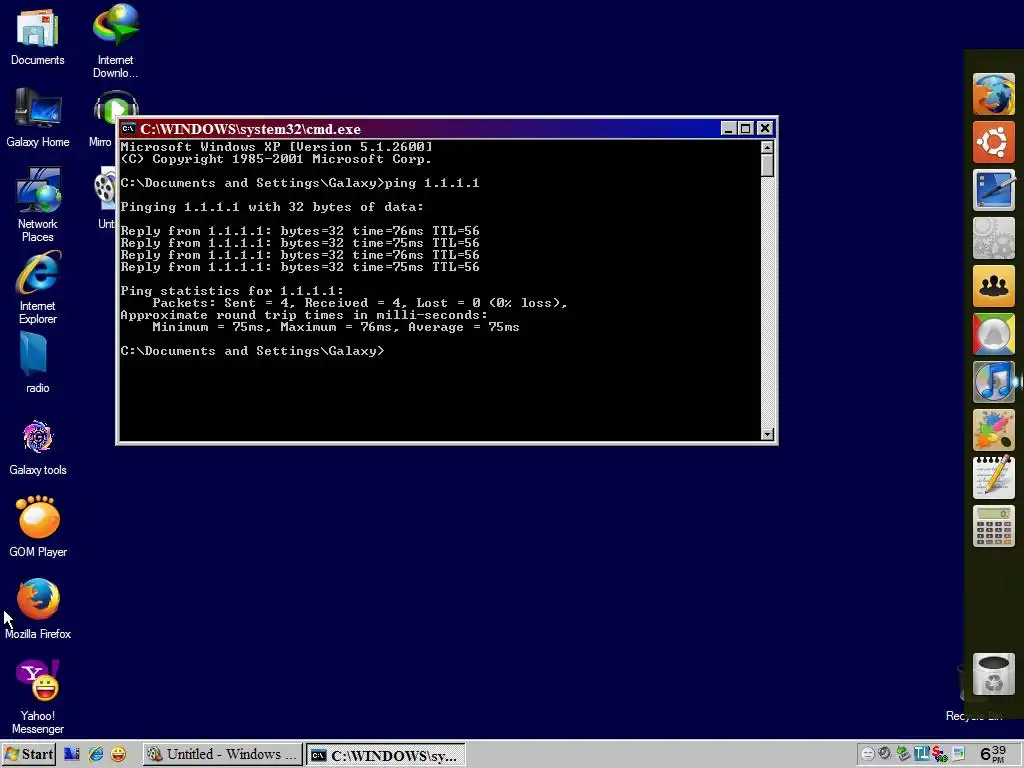Click cmd window scrollbar down arrow
1024x768 pixels.
pos(767,434)
